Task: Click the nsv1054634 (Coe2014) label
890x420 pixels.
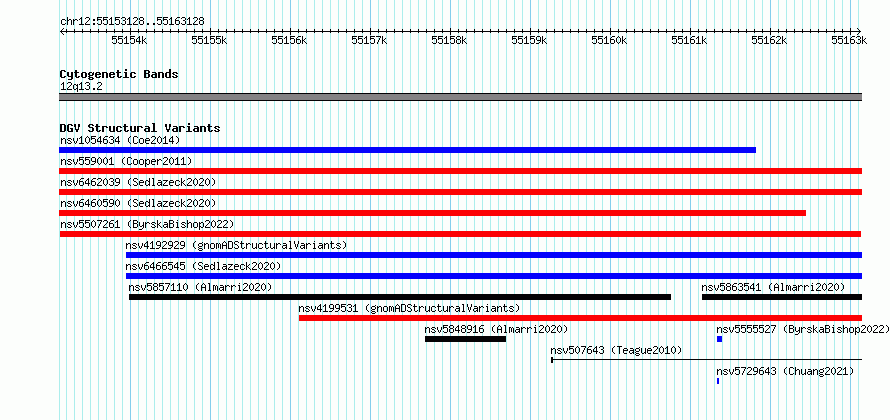Action: 120,140
